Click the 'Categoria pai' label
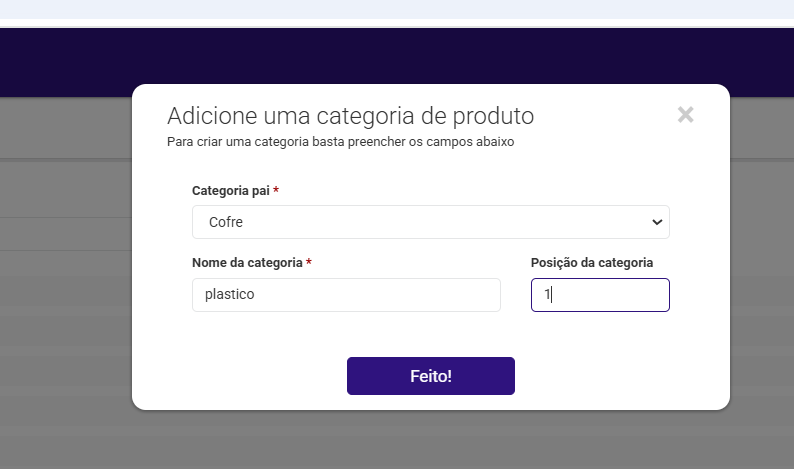Screen dimensions: 794x469 click(x=231, y=190)
